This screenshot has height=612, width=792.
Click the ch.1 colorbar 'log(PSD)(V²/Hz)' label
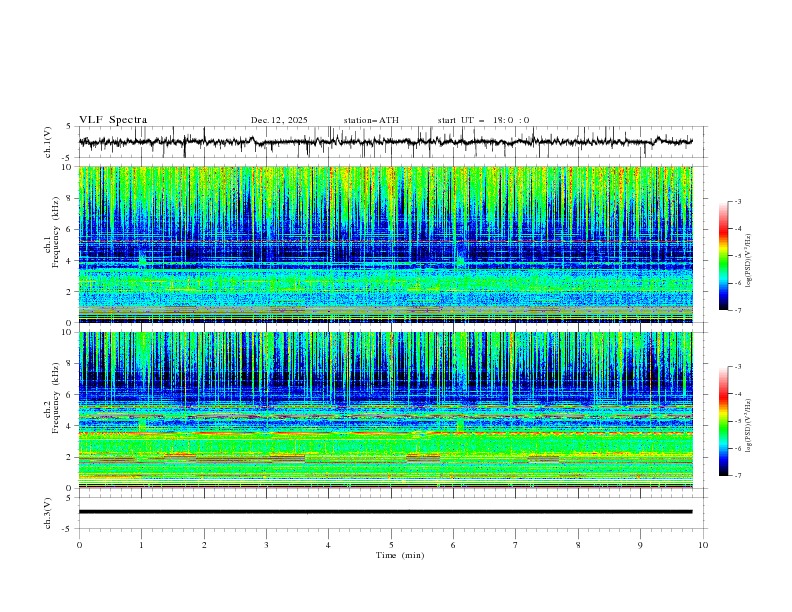tap(749, 261)
